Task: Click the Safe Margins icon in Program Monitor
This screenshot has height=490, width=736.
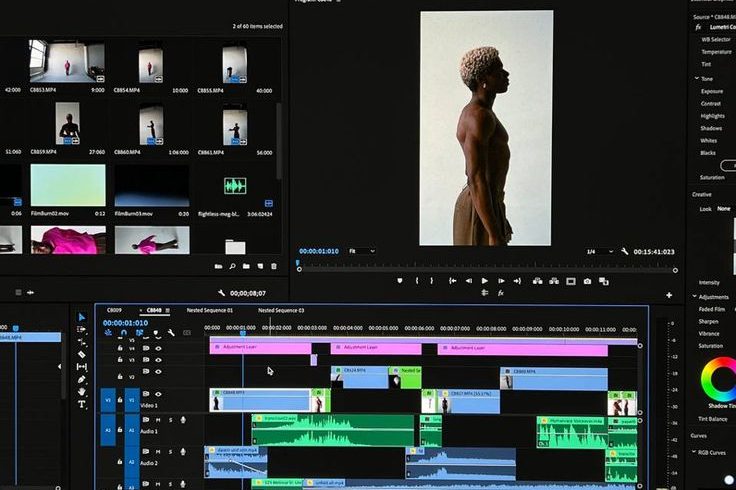Action: 571,281
